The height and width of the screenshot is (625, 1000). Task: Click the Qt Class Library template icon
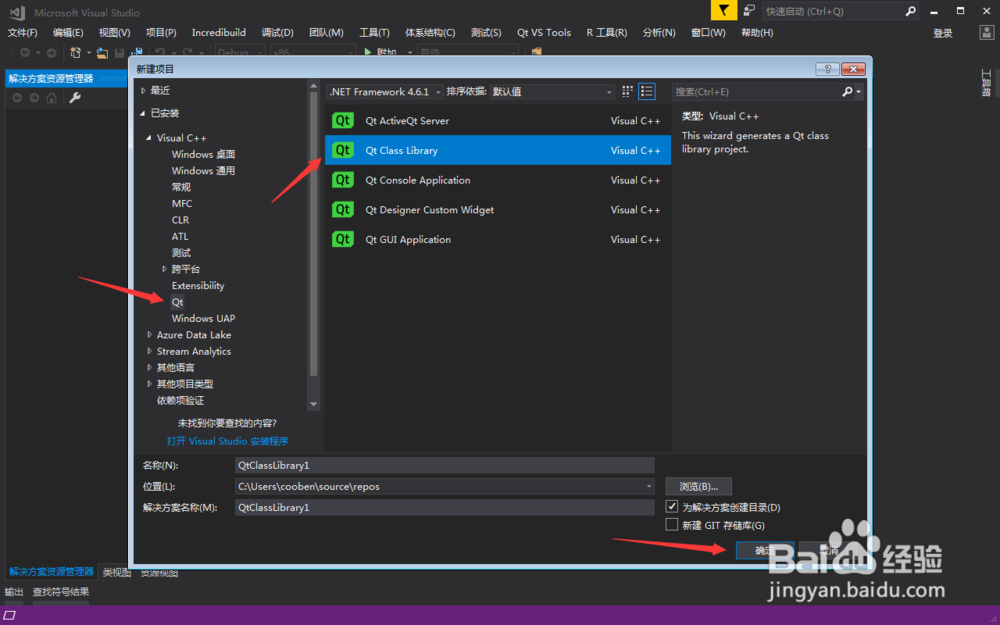point(342,150)
